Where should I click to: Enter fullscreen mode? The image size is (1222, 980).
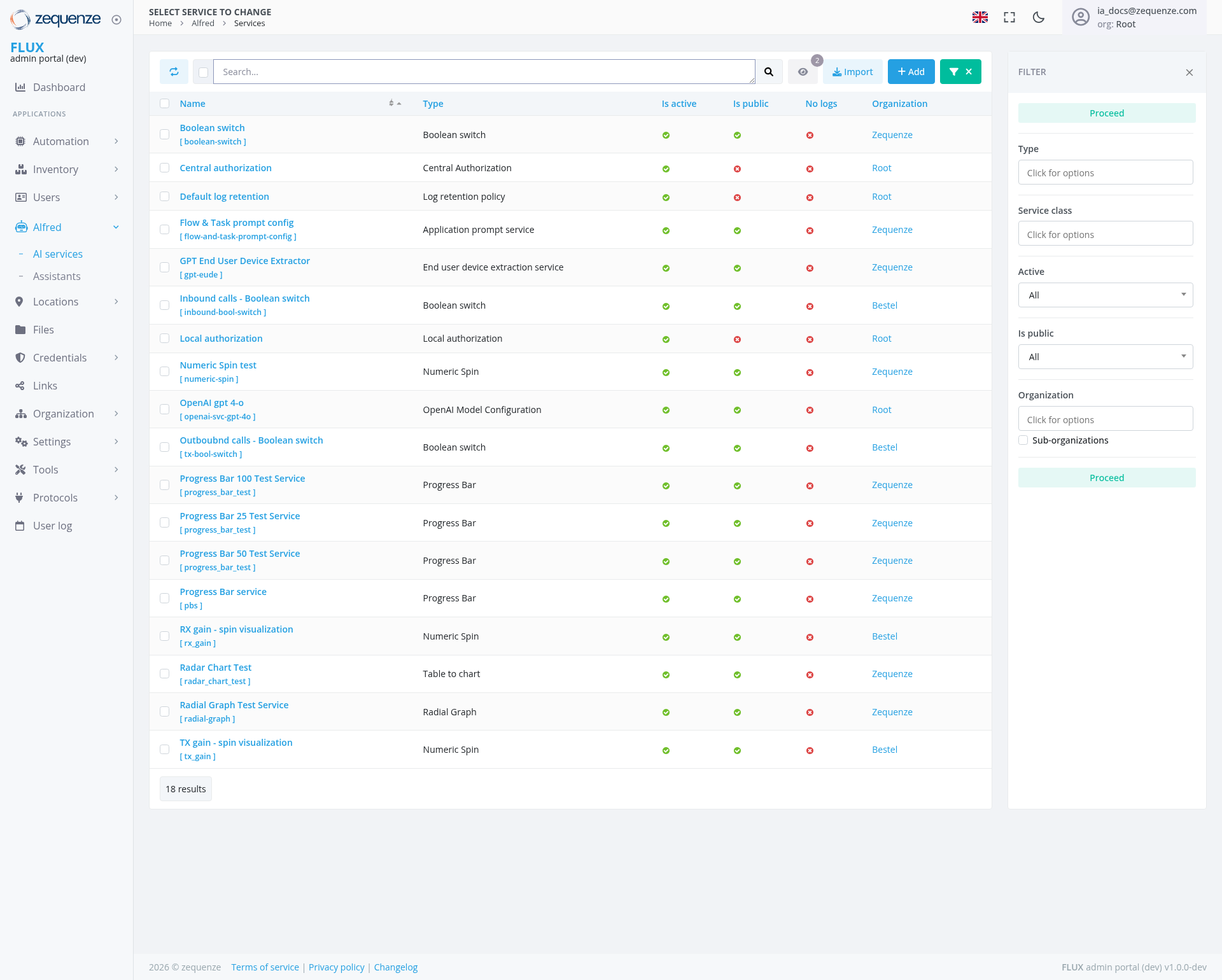(1009, 17)
